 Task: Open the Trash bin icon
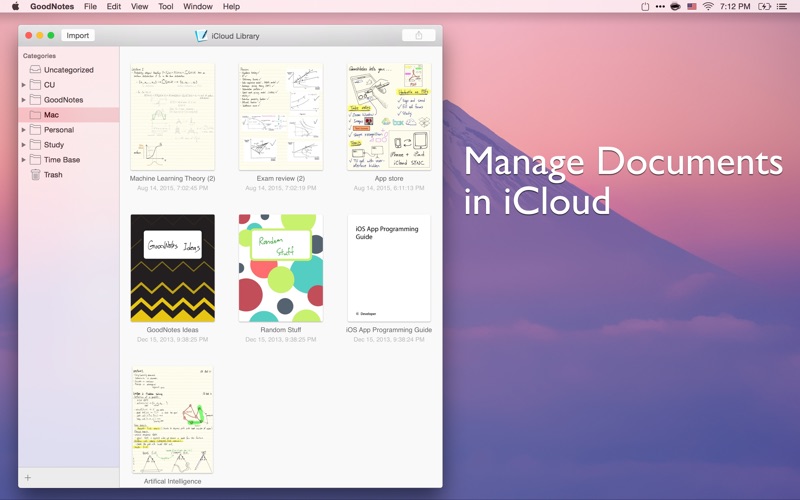[35, 174]
